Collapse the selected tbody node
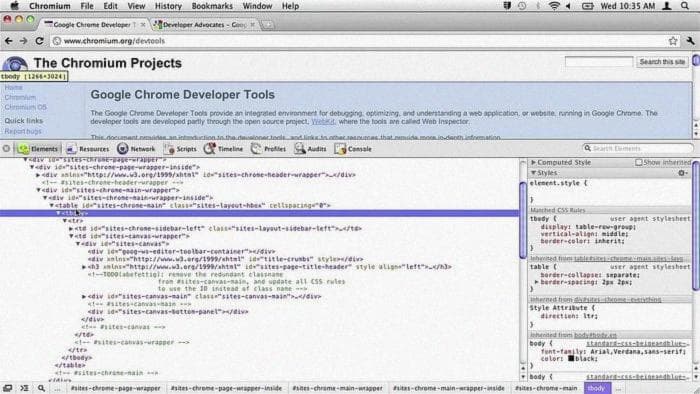The height and width of the screenshot is (394, 700). (58, 213)
